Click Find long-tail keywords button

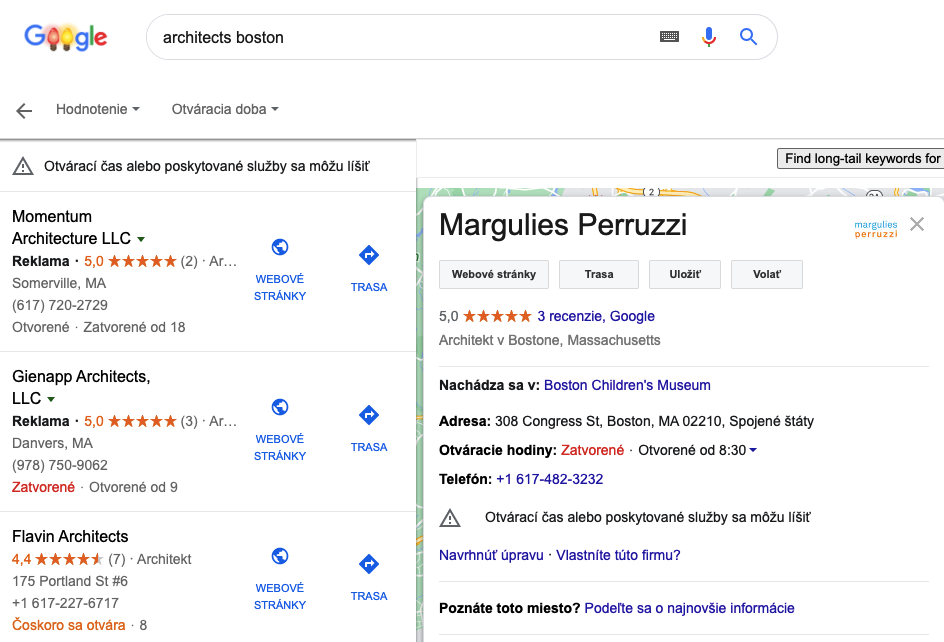point(861,158)
